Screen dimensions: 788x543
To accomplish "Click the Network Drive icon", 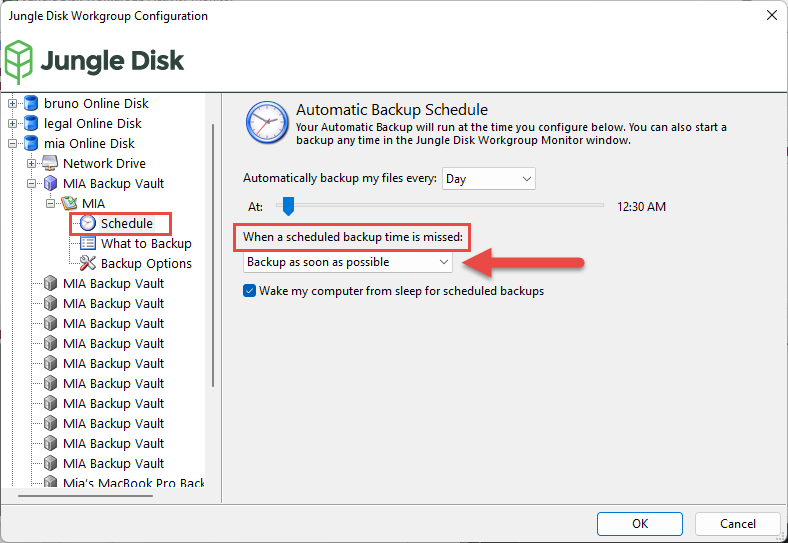I will [x=50, y=163].
